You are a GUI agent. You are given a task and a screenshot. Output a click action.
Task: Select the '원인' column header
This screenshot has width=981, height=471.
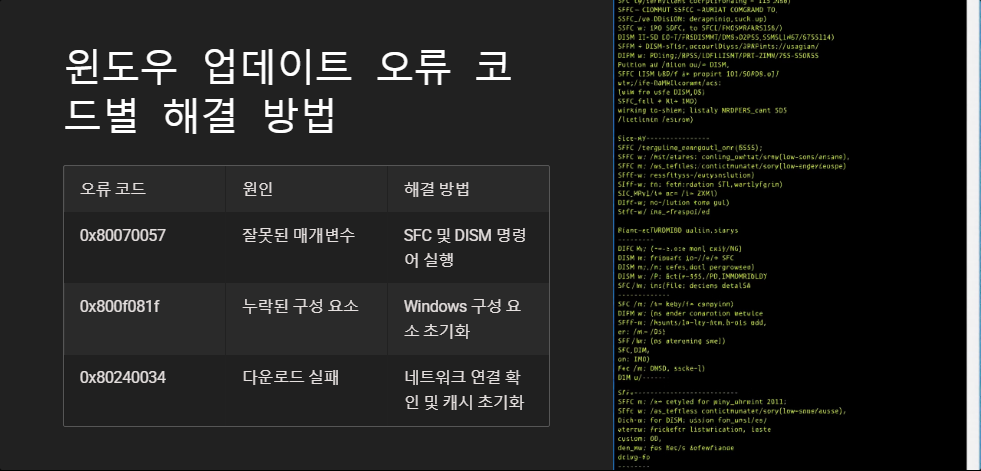click(x=307, y=190)
